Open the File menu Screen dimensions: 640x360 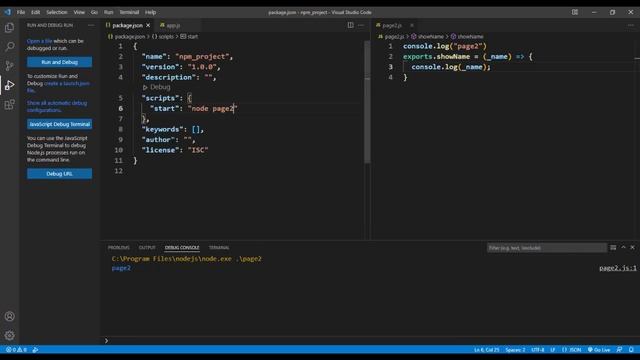21,12
